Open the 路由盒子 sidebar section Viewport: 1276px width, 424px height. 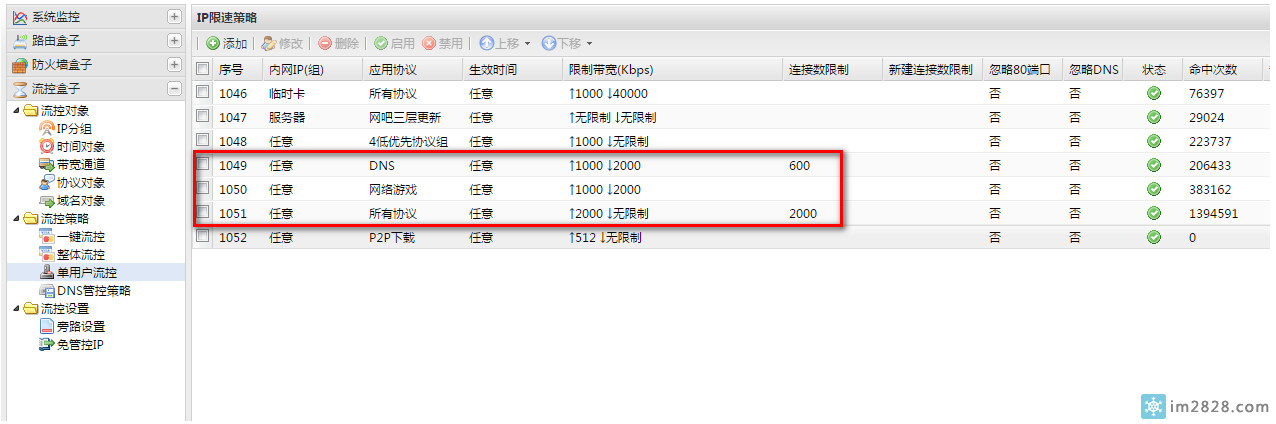coord(56,41)
